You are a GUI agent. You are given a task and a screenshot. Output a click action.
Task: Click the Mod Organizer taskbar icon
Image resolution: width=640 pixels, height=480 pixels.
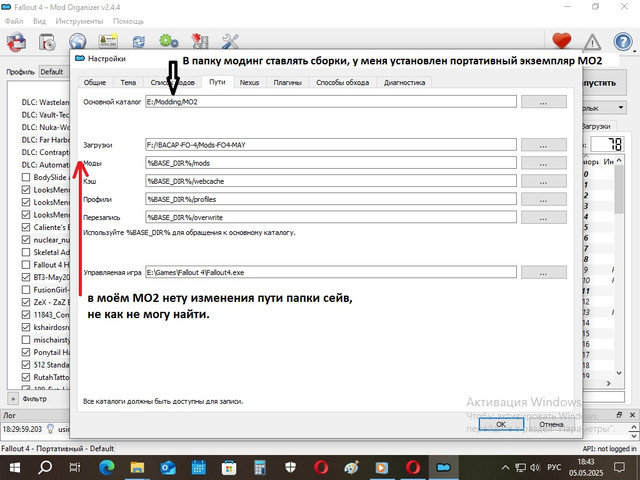click(x=444, y=467)
